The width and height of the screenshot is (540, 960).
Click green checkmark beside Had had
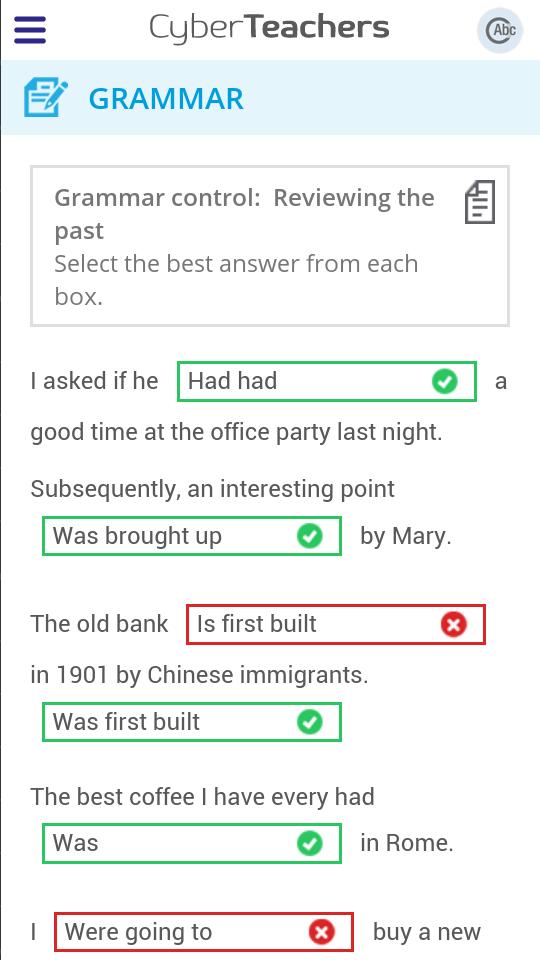tap(444, 381)
